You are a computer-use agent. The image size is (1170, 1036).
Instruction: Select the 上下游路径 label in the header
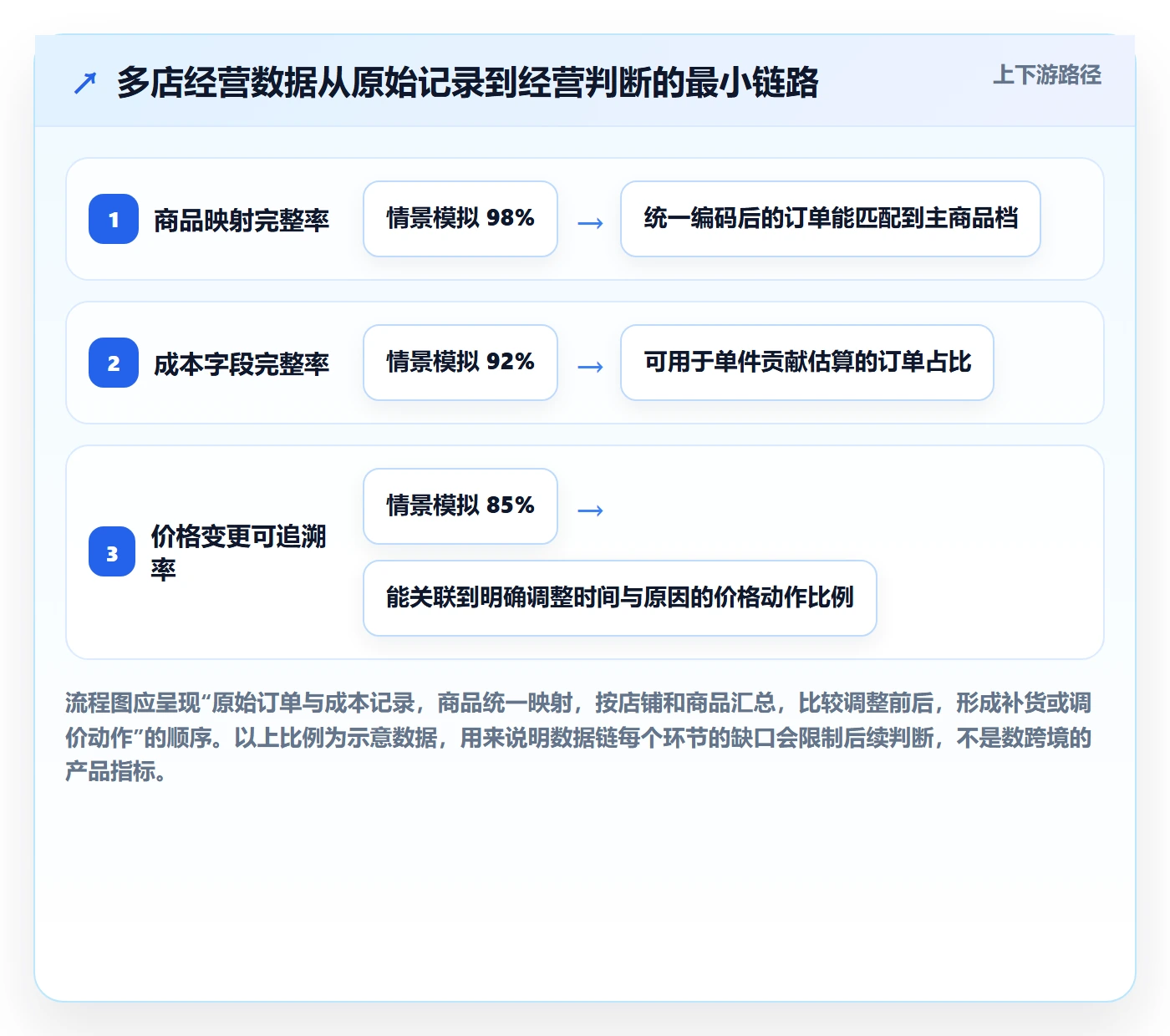pos(1047,74)
